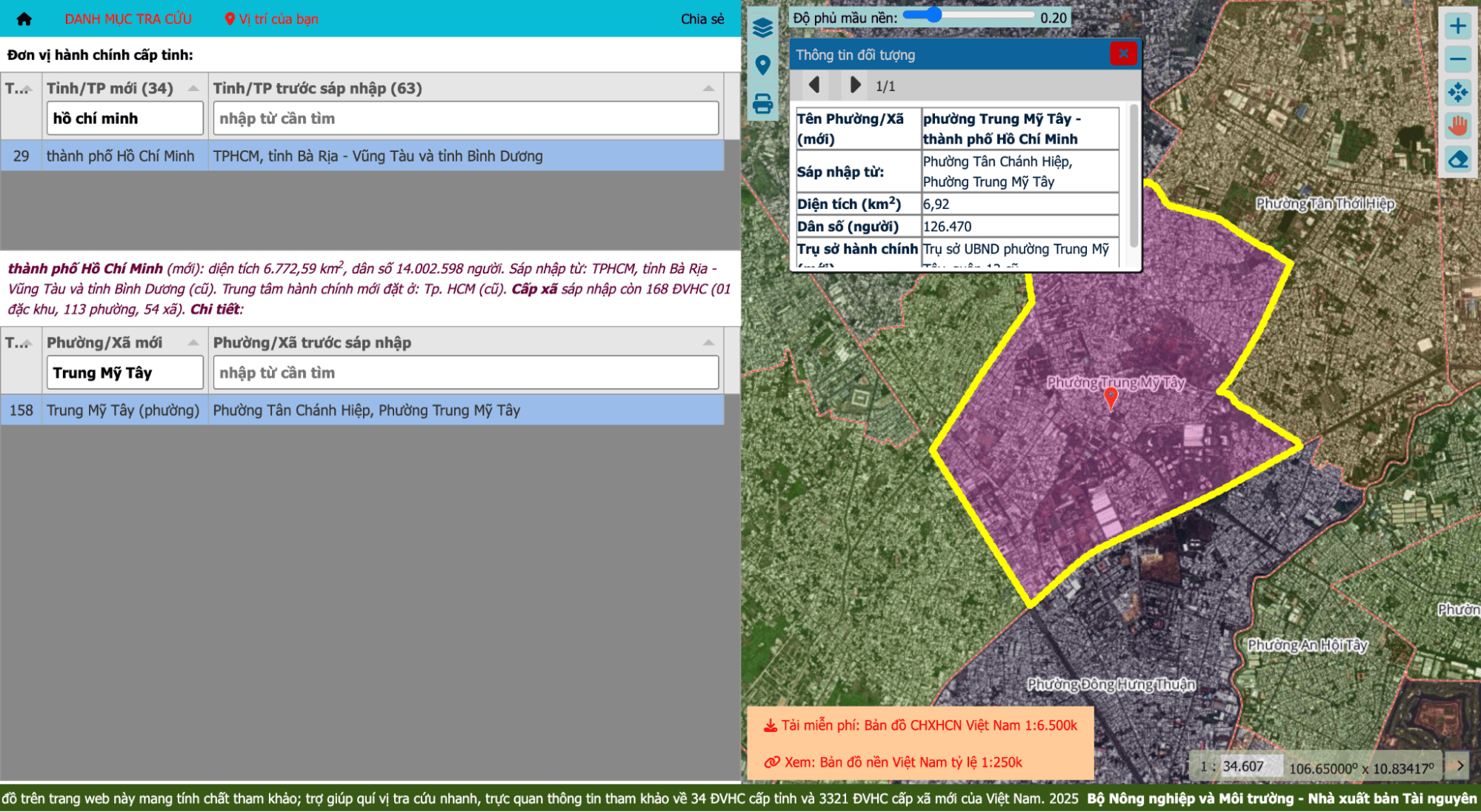1481x812 pixels.
Task: Show the previous feature in popup
Action: pyautogui.click(x=814, y=85)
